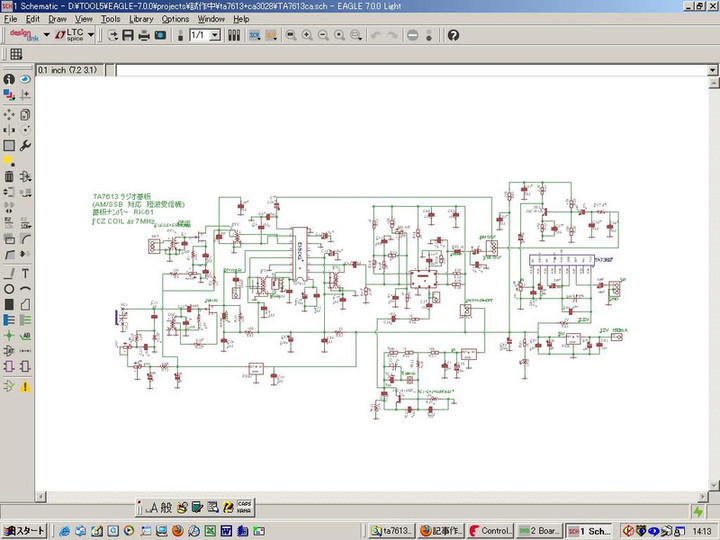720x540 pixels.
Task: Open the Library menu
Action: [141, 19]
